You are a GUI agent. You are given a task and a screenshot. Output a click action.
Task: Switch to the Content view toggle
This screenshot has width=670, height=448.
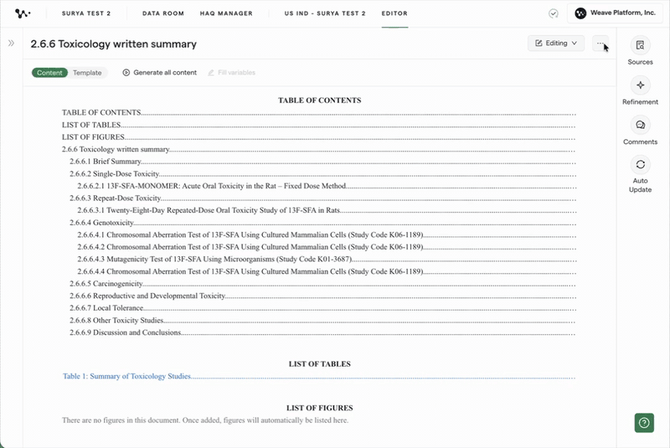point(50,73)
